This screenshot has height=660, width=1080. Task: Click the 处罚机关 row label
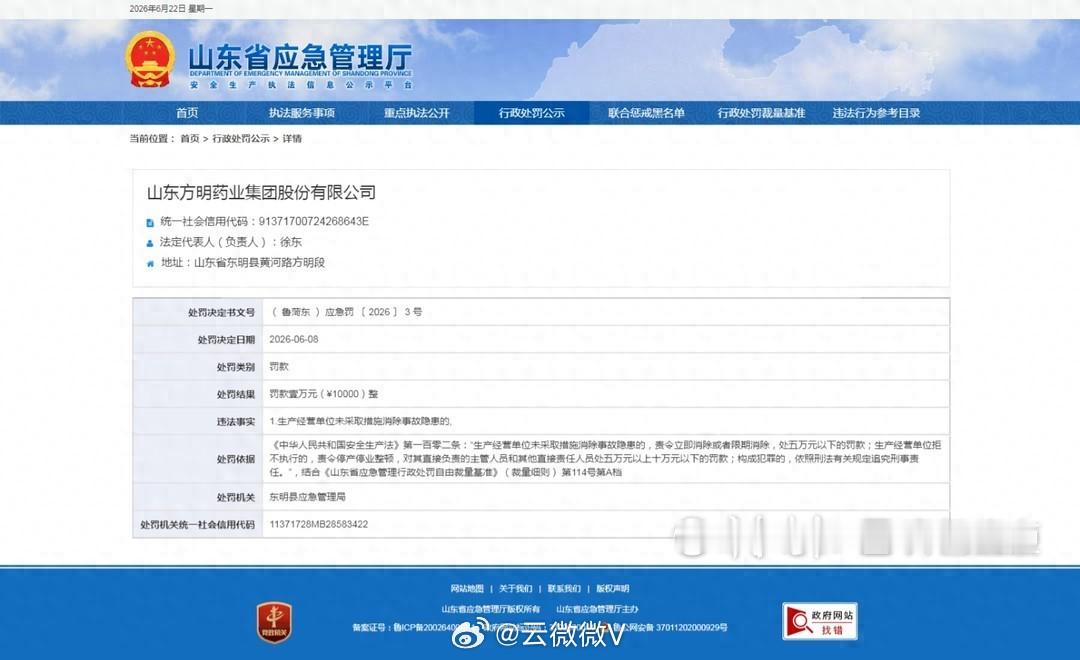[x=236, y=497]
